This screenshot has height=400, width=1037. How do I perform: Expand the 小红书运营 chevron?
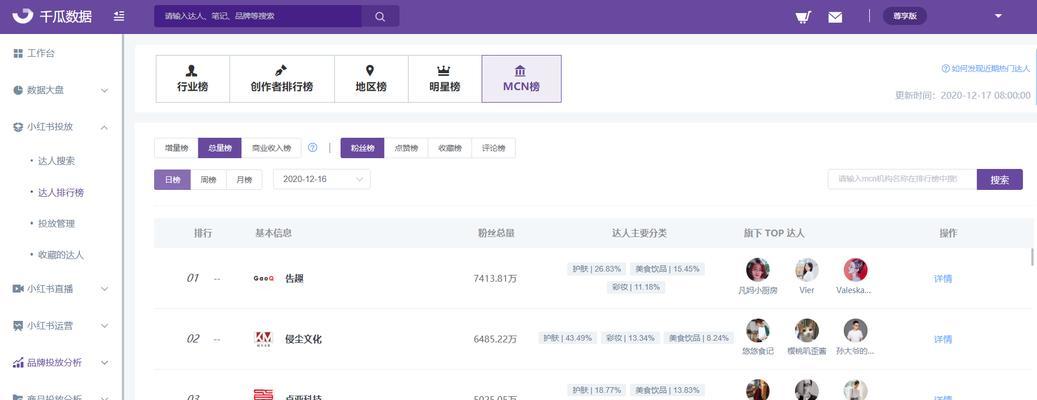104,326
